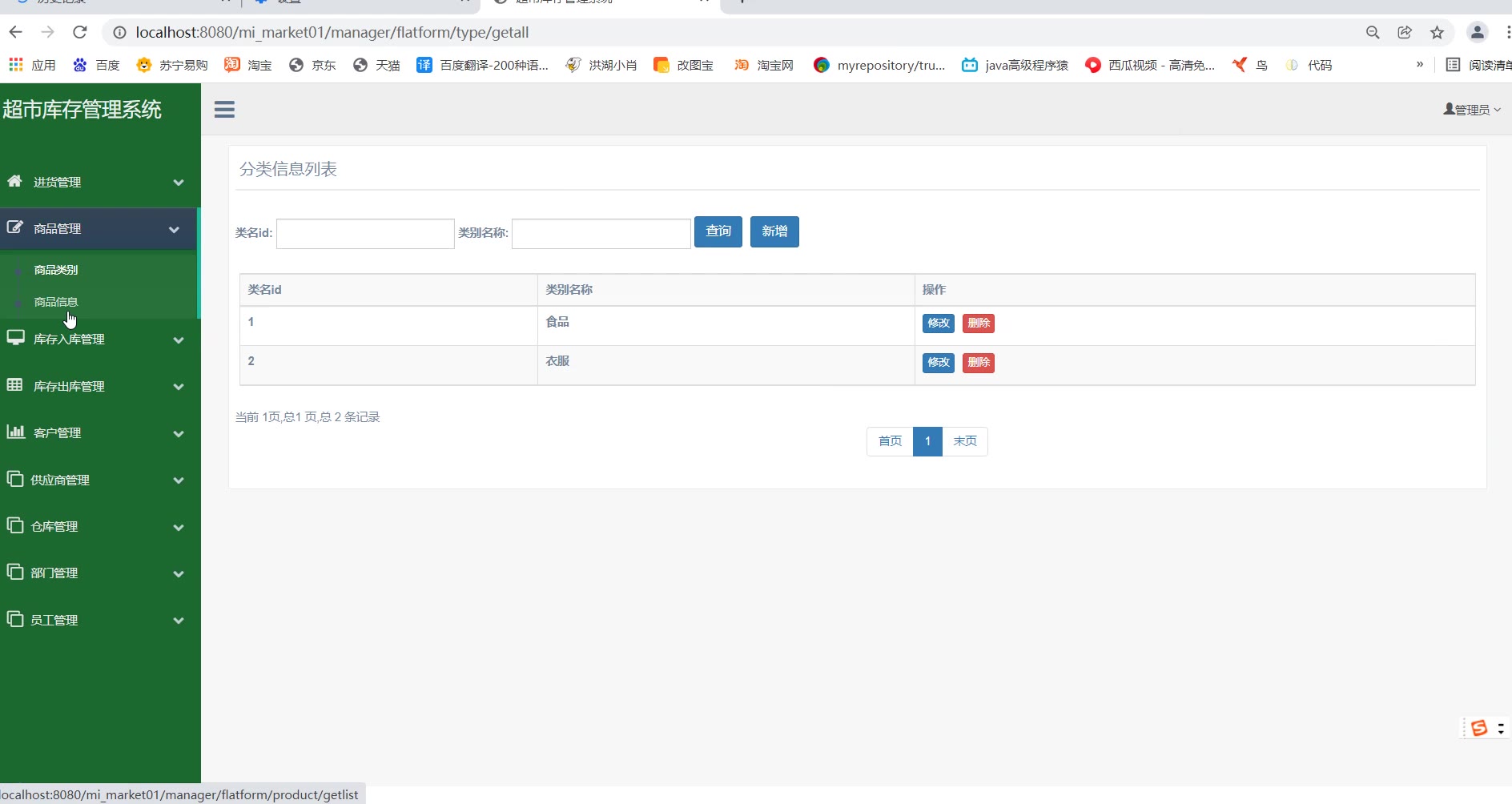The height and width of the screenshot is (804, 1512).
Task: Open the 苏宁易购 bookmark
Action: tap(172, 65)
